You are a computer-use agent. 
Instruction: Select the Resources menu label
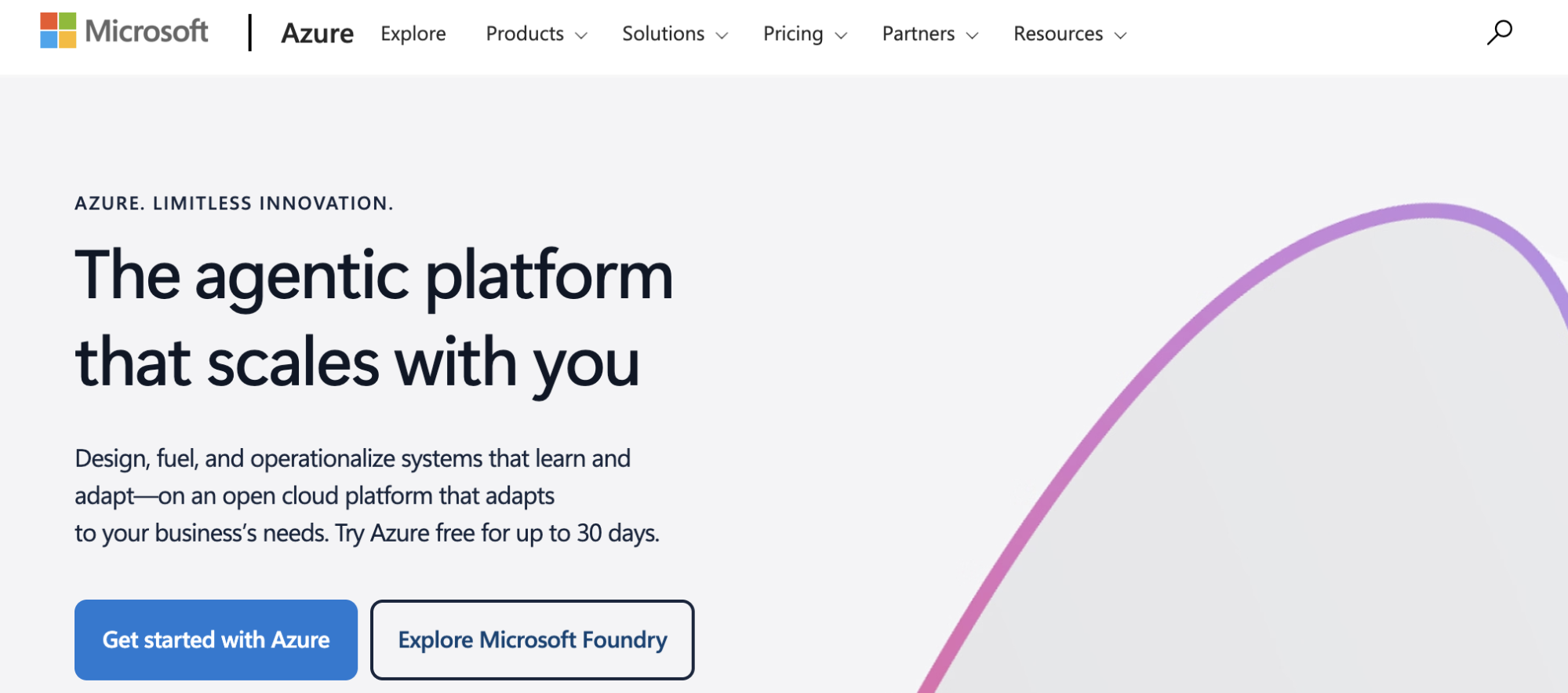coord(1058,34)
